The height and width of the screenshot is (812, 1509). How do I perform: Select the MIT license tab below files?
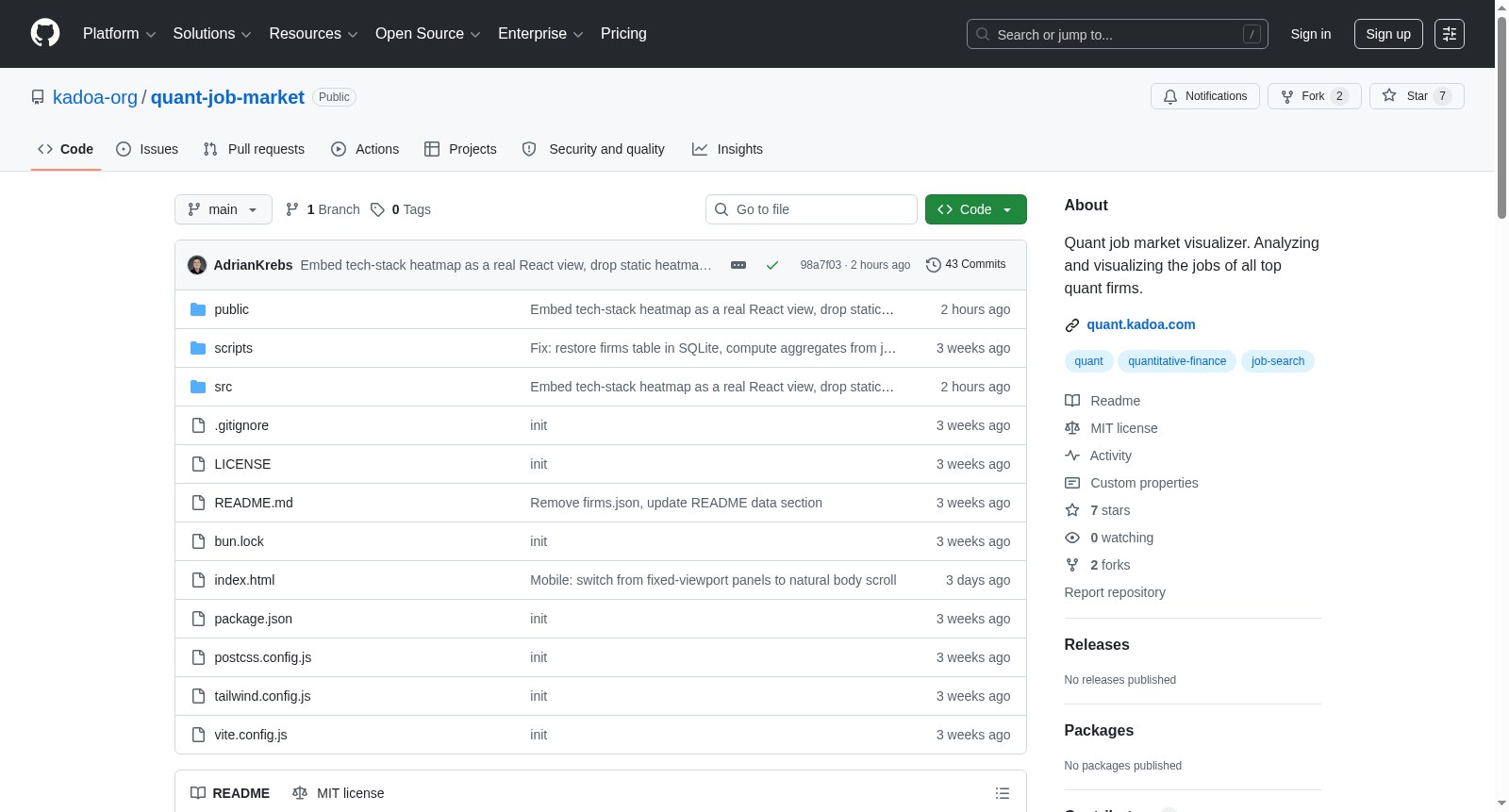coord(339,793)
